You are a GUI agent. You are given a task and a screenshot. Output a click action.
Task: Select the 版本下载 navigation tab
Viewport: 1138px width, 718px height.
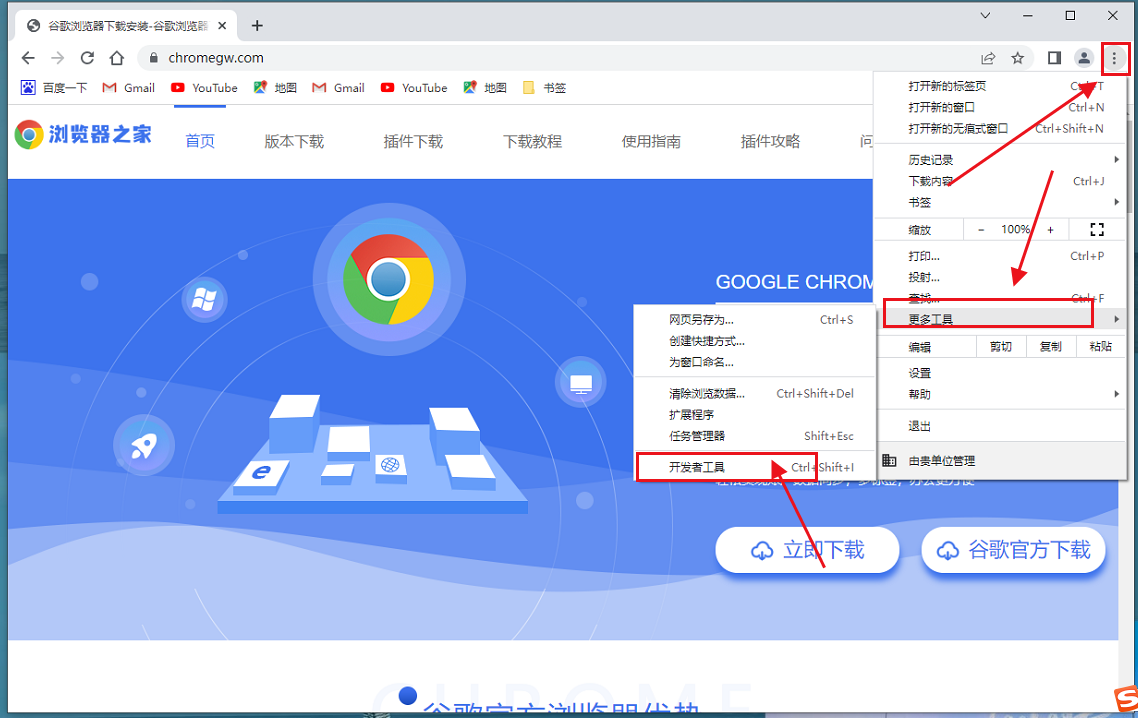tap(294, 142)
